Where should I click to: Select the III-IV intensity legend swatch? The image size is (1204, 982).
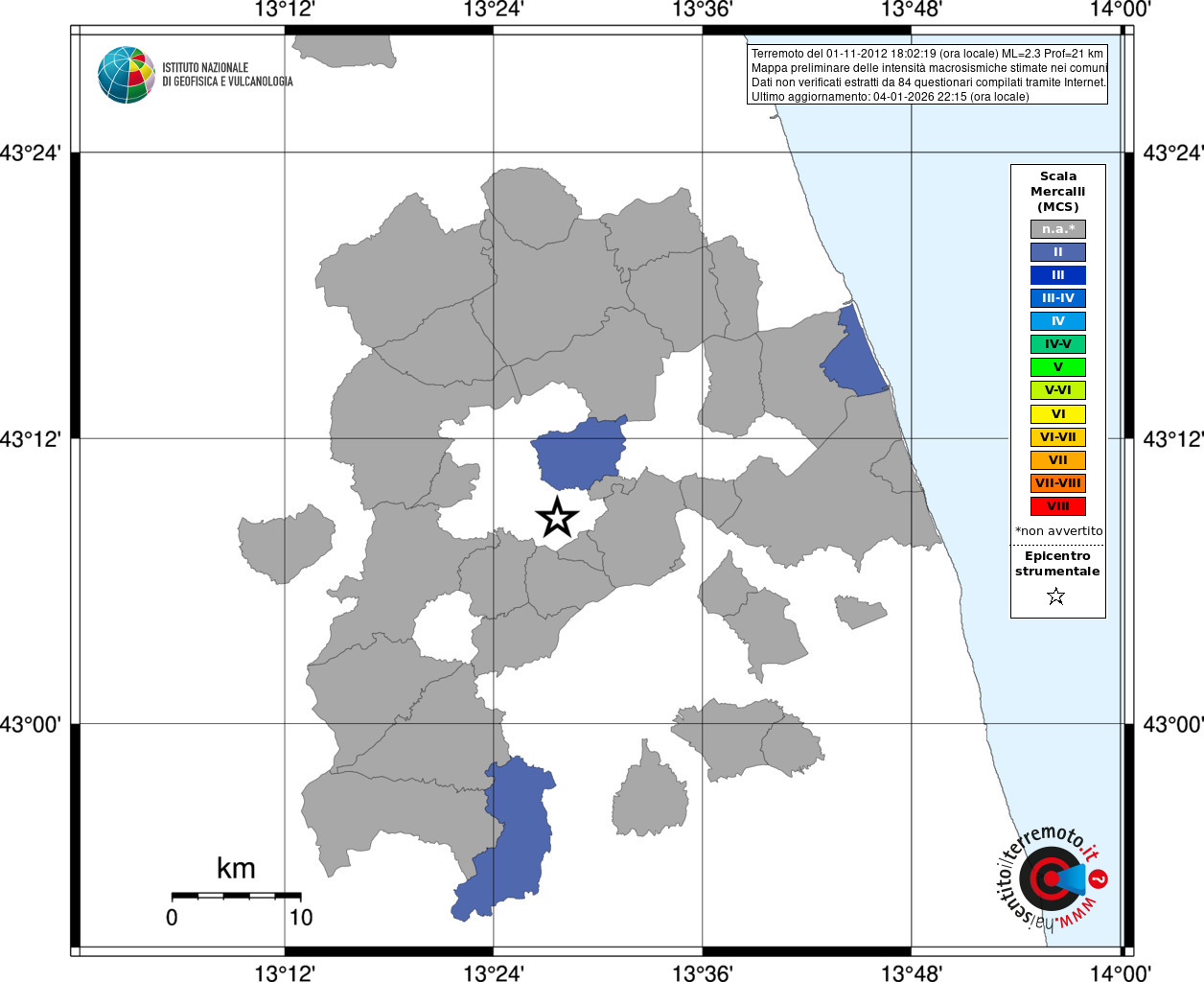point(1058,298)
